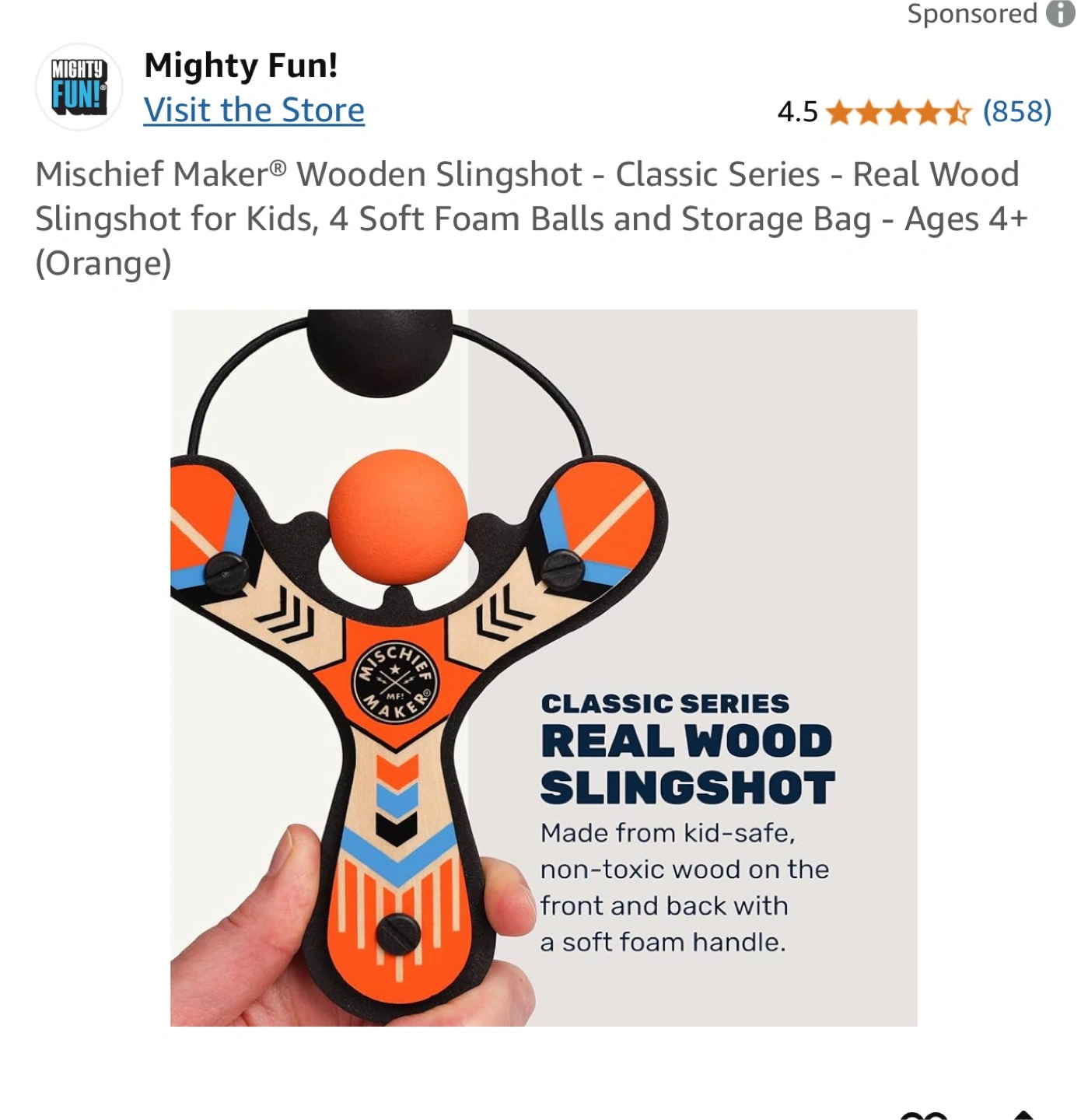Tap the CLASSIC SERIES caption in image
Viewport: 1088px width, 1120px height.
(x=665, y=704)
